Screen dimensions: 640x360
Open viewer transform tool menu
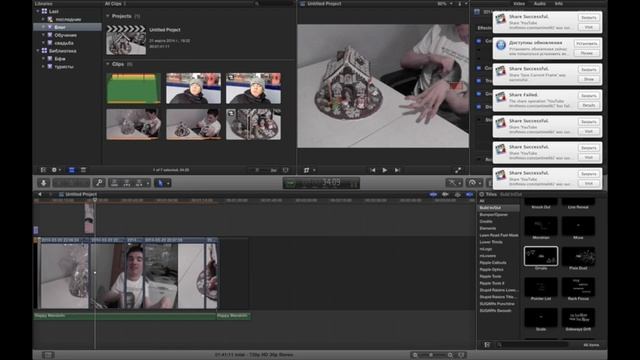coord(309,170)
